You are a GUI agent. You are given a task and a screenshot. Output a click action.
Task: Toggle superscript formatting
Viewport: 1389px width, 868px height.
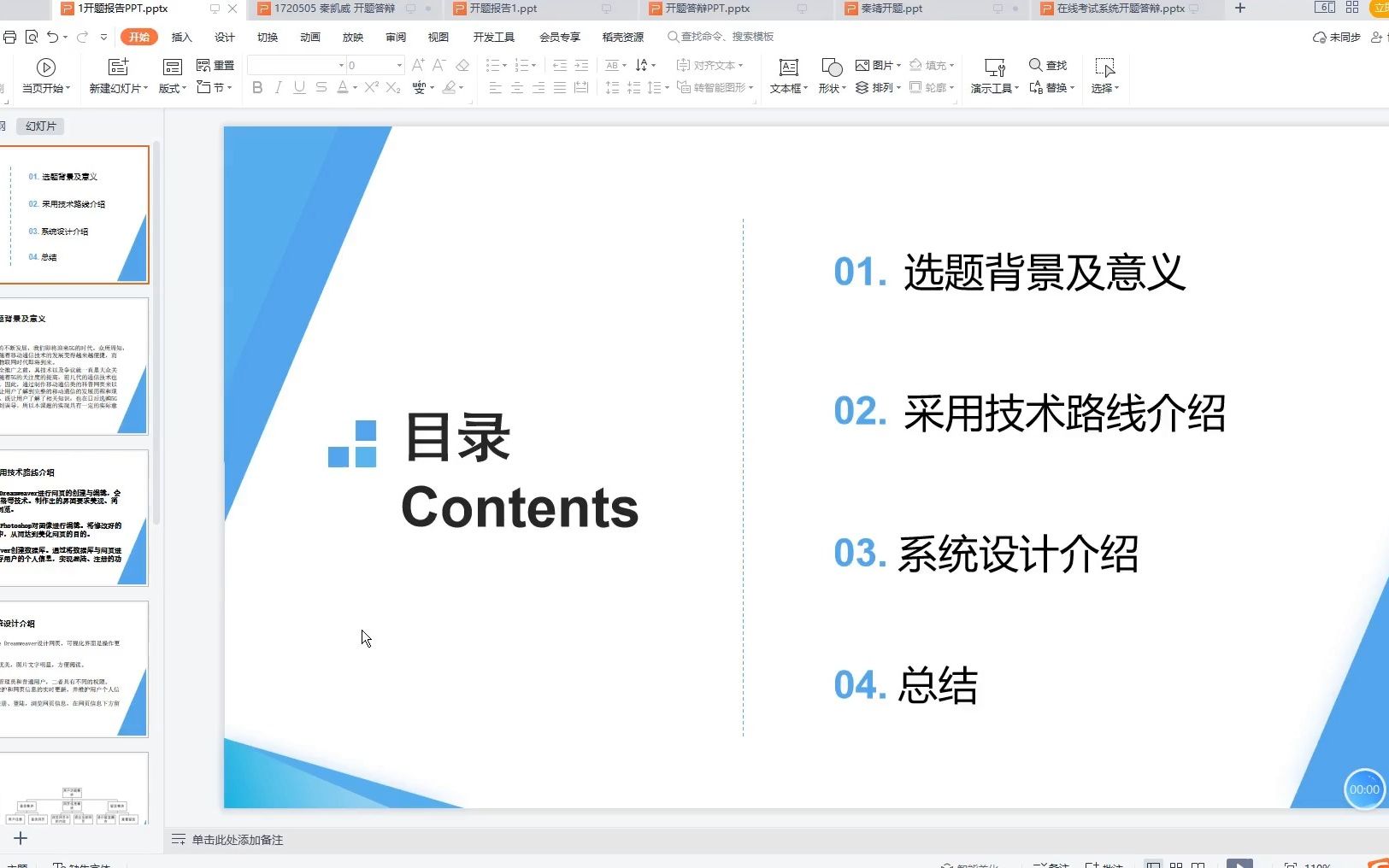click(371, 87)
